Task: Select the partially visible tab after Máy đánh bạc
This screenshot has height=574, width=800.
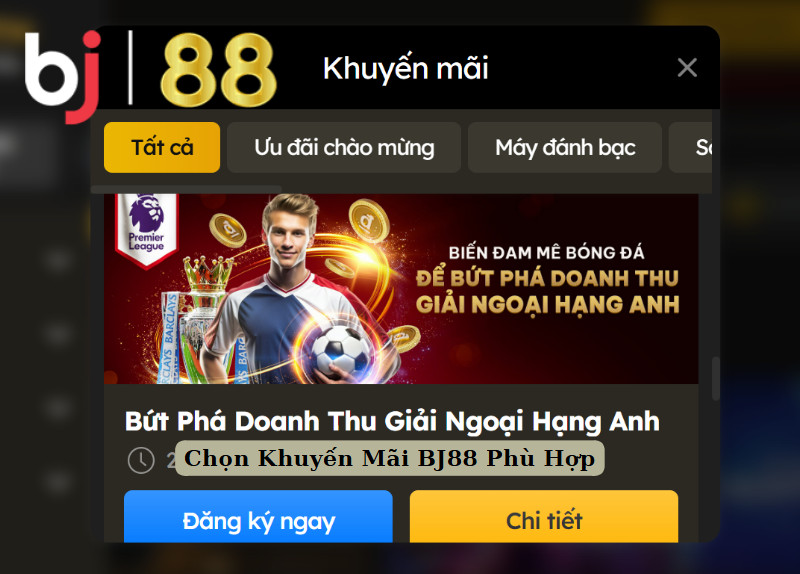Action: tap(691, 147)
